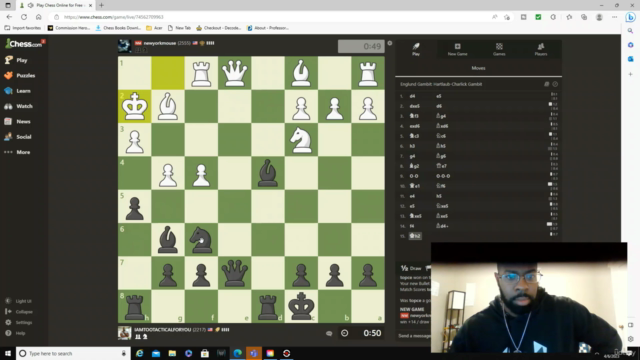This screenshot has width=640, height=360.
Task: Click the Chess.com logo
Action: (x=24, y=43)
